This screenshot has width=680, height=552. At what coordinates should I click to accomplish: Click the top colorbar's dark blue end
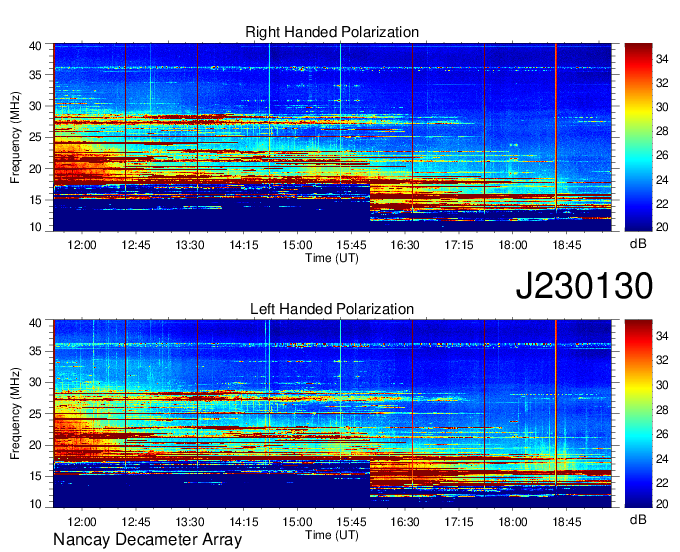638,225
